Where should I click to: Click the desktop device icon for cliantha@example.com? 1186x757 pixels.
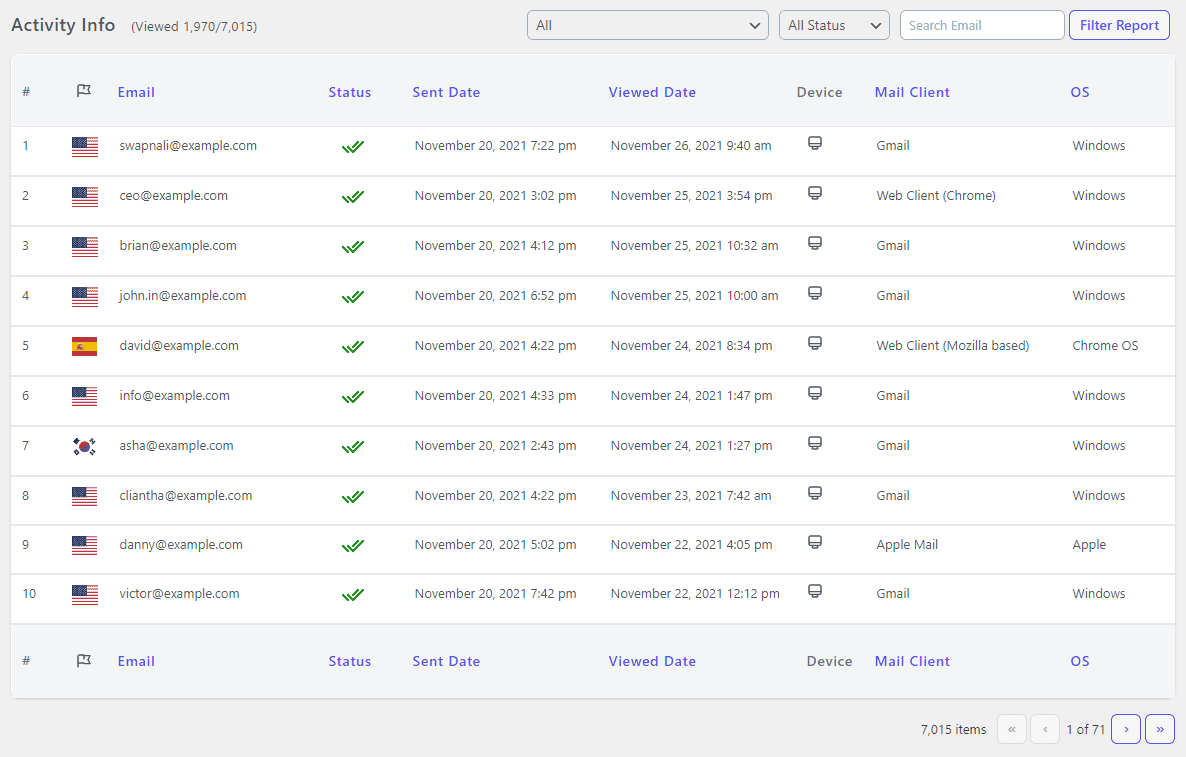(815, 492)
